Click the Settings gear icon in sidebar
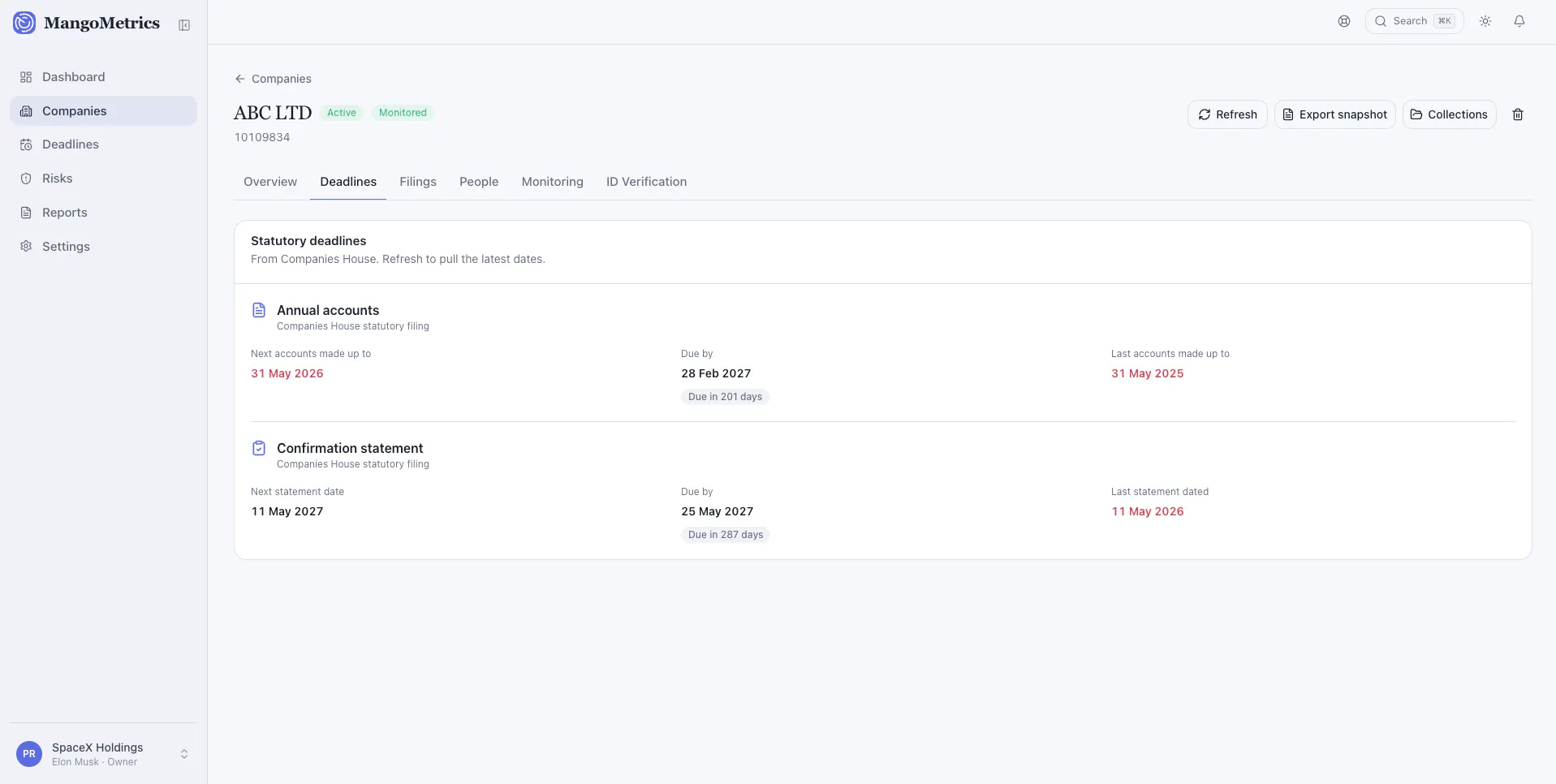1556x784 pixels. [26, 247]
